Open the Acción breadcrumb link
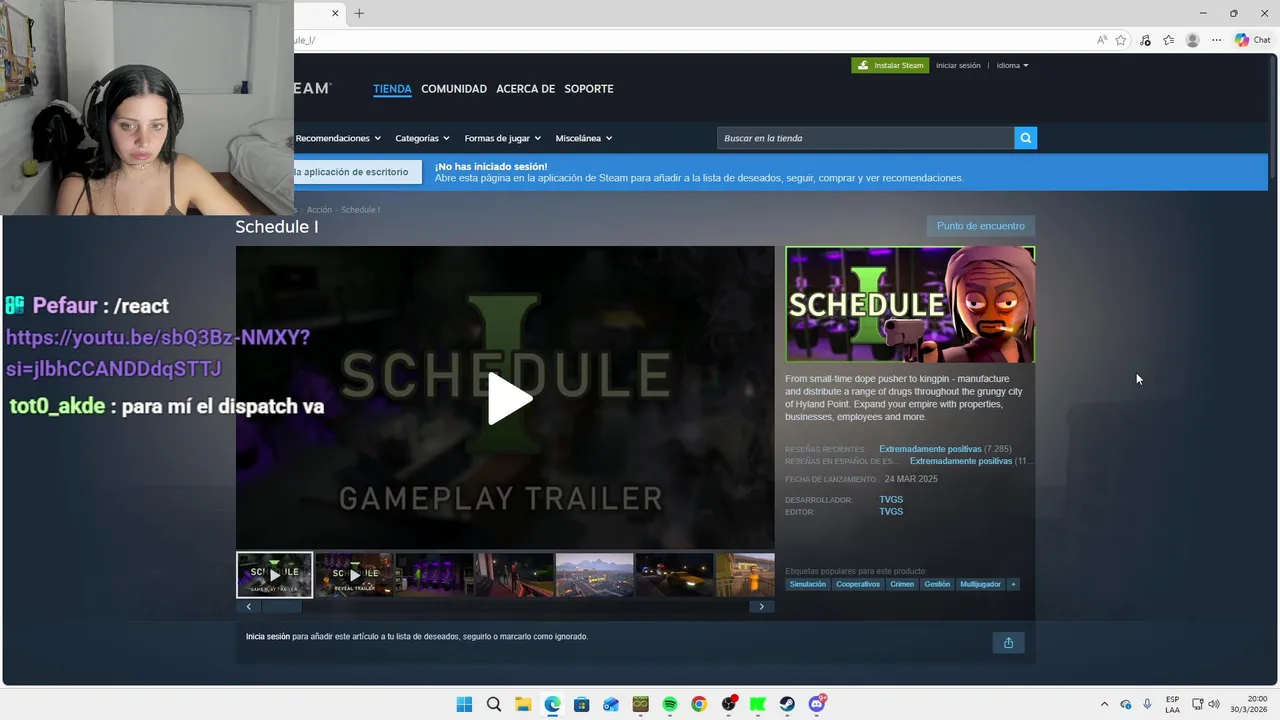Viewport: 1280px width, 720px height. 319,210
